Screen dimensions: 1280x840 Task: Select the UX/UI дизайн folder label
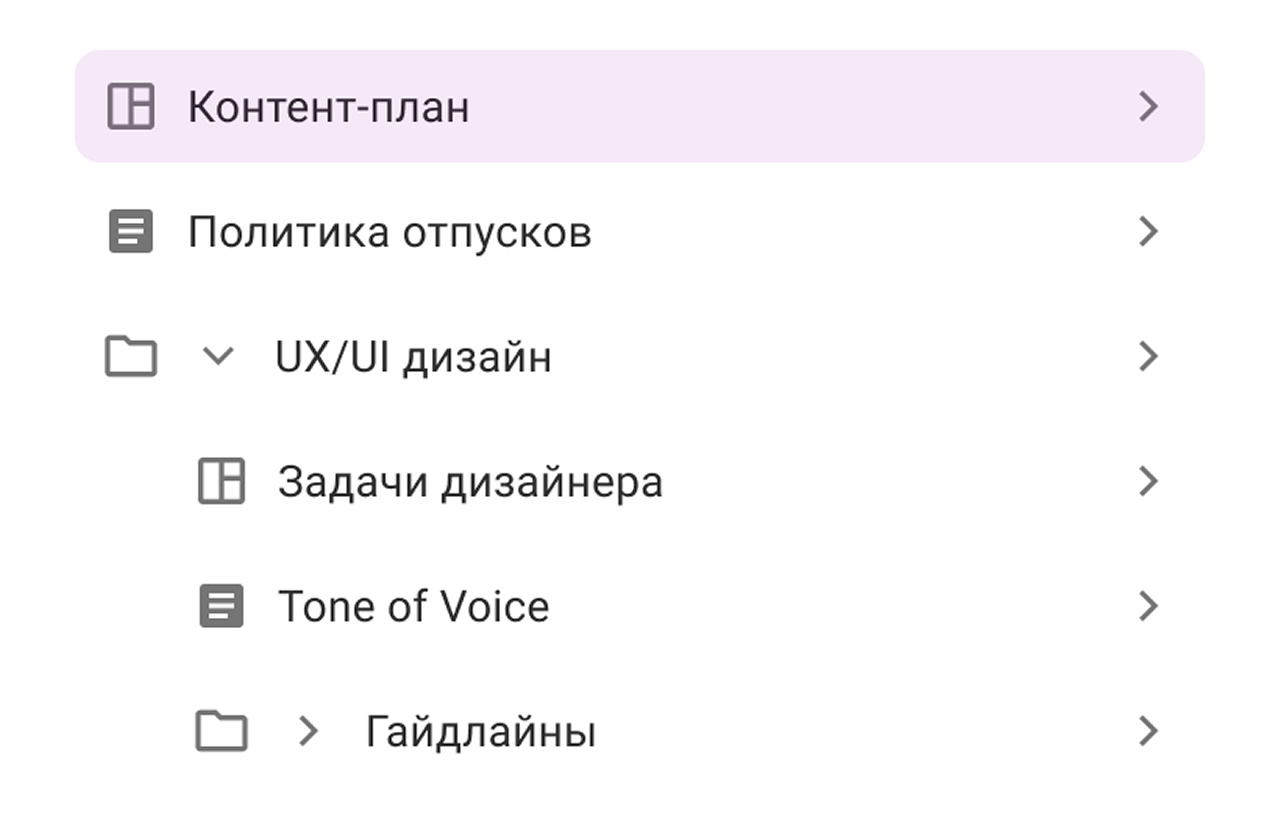[x=413, y=357]
